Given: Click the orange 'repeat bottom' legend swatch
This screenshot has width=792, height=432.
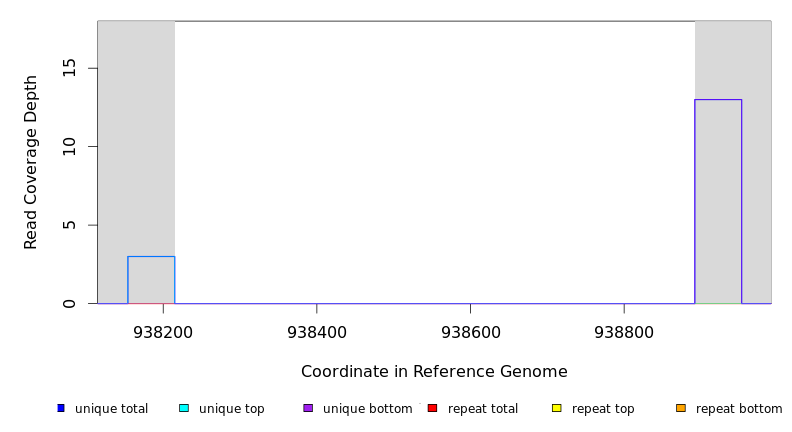Looking at the screenshot, I should coord(681,408).
